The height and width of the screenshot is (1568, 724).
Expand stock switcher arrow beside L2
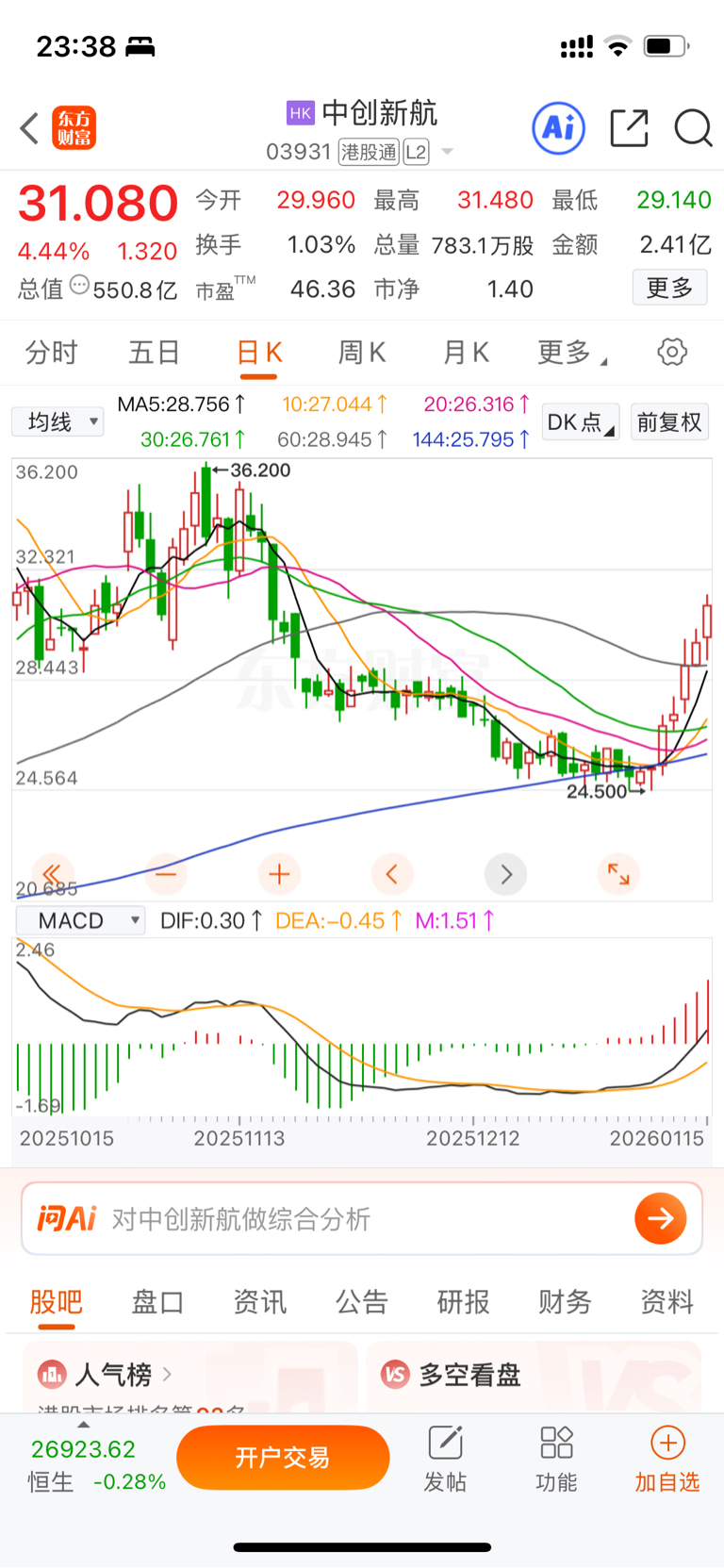(x=447, y=152)
